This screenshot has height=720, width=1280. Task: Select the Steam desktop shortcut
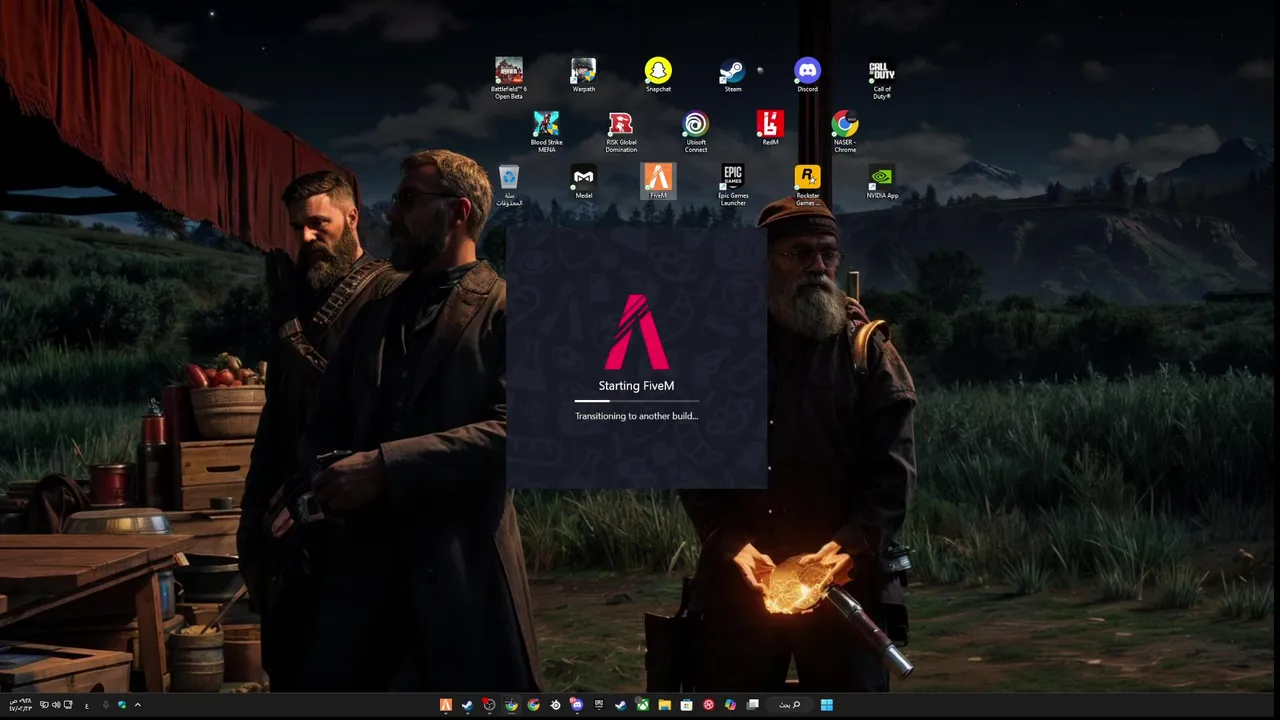[x=733, y=75]
